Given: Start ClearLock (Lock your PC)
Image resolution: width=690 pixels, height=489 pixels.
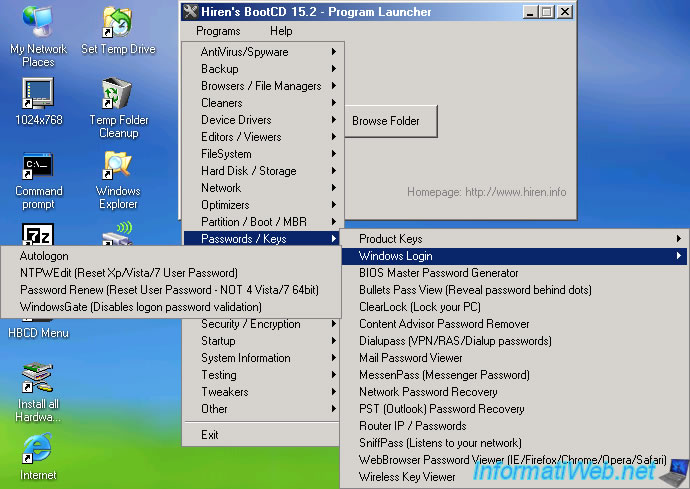Looking at the screenshot, I should point(514,307).
